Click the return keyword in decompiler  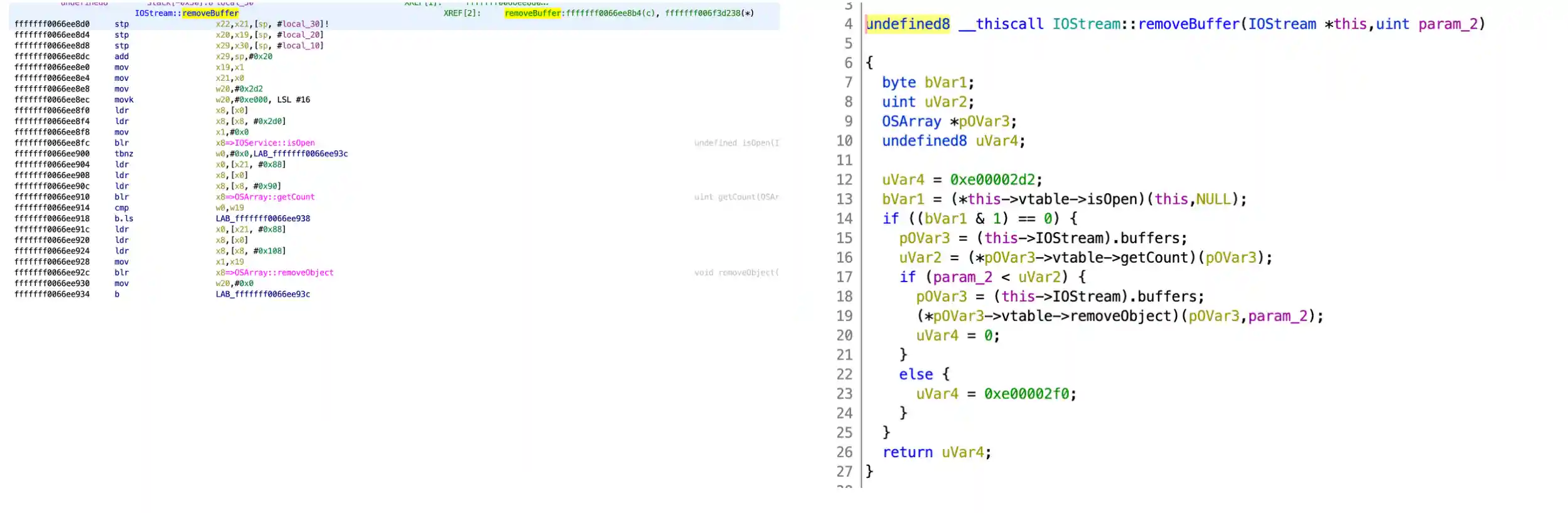[908, 452]
